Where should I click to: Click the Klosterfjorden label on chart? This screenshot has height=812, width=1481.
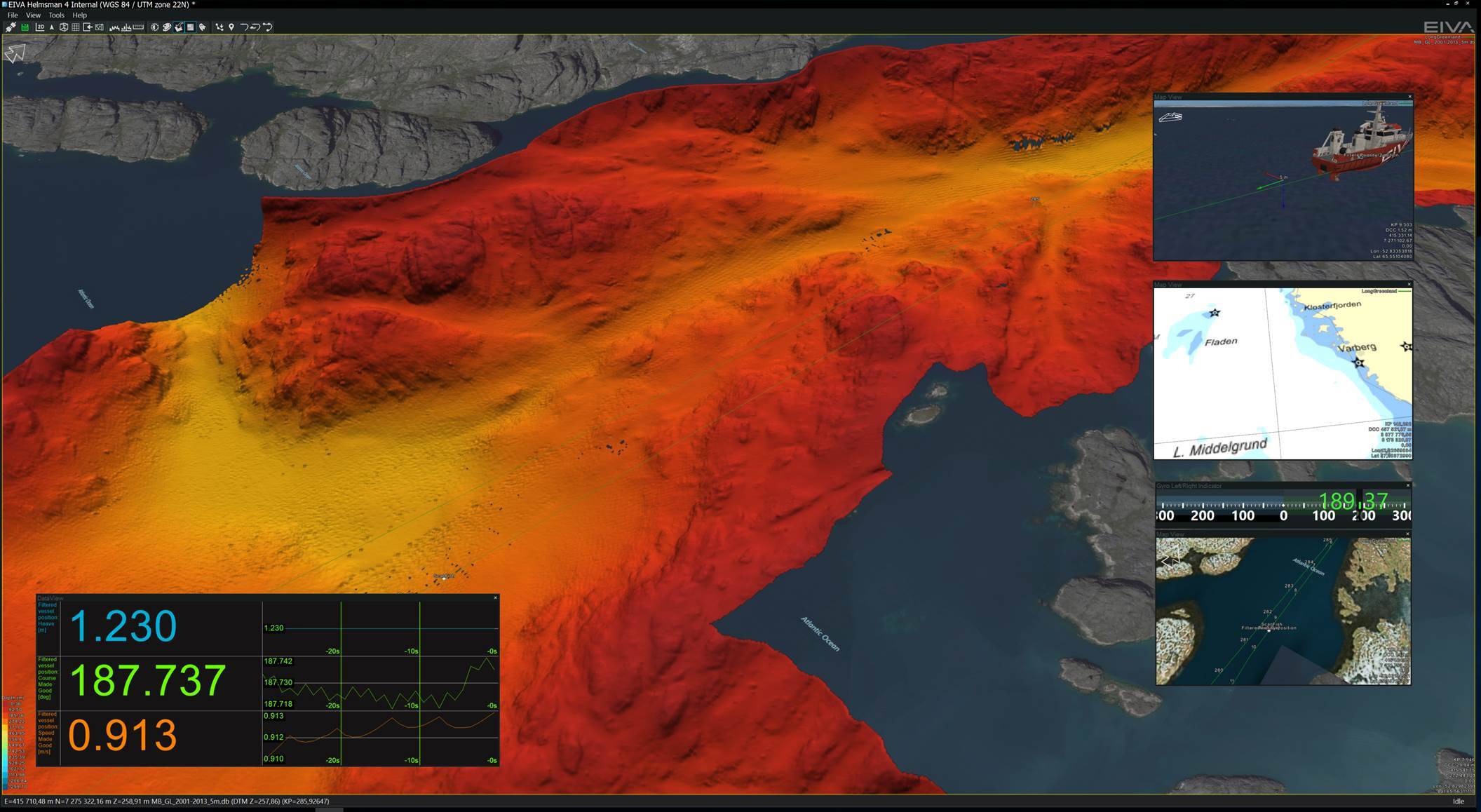pyautogui.click(x=1332, y=305)
